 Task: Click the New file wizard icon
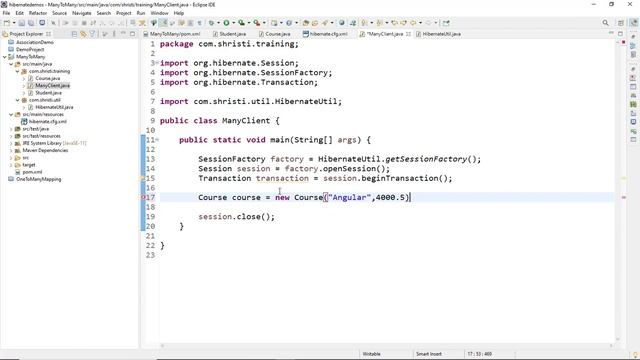coord(7,23)
